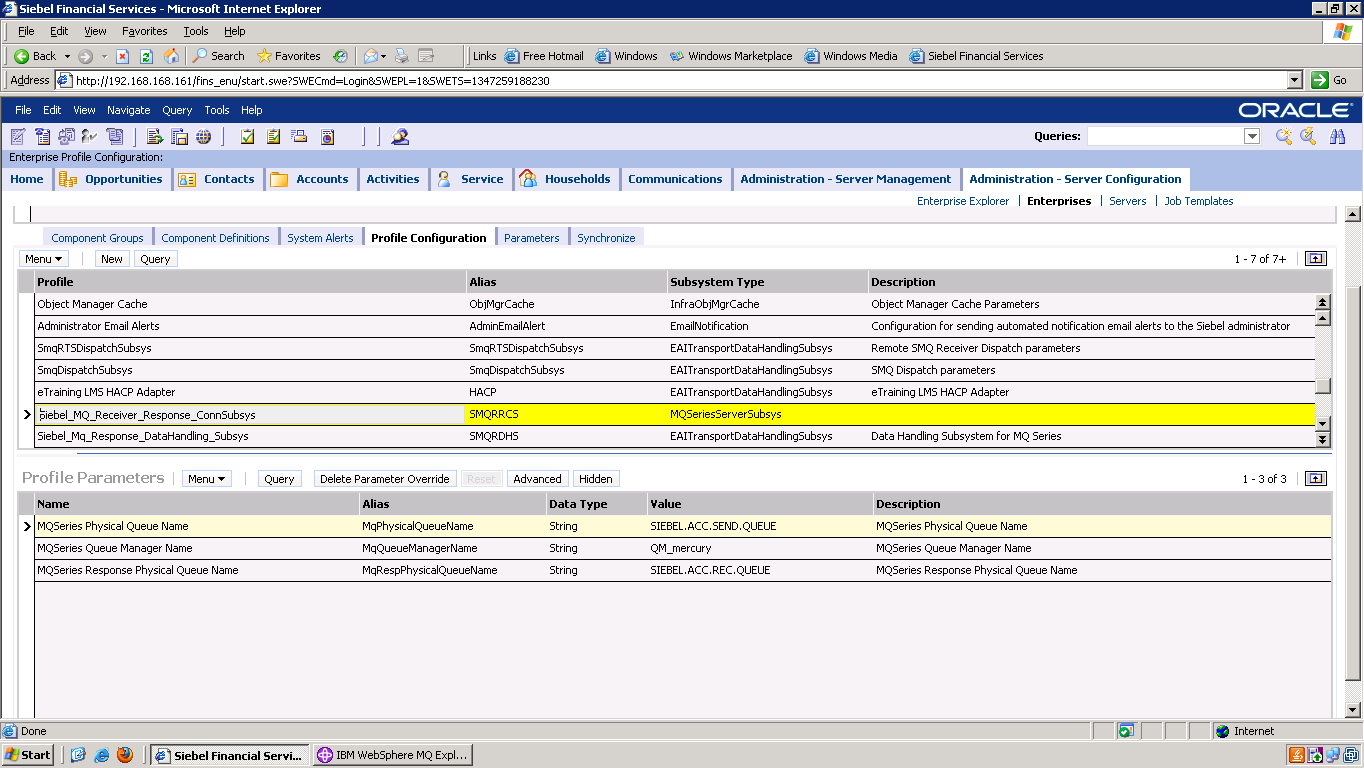Image resolution: width=1364 pixels, height=768 pixels.
Task: Click the Siebel toolbar icon with green arrow document
Action: (155, 137)
